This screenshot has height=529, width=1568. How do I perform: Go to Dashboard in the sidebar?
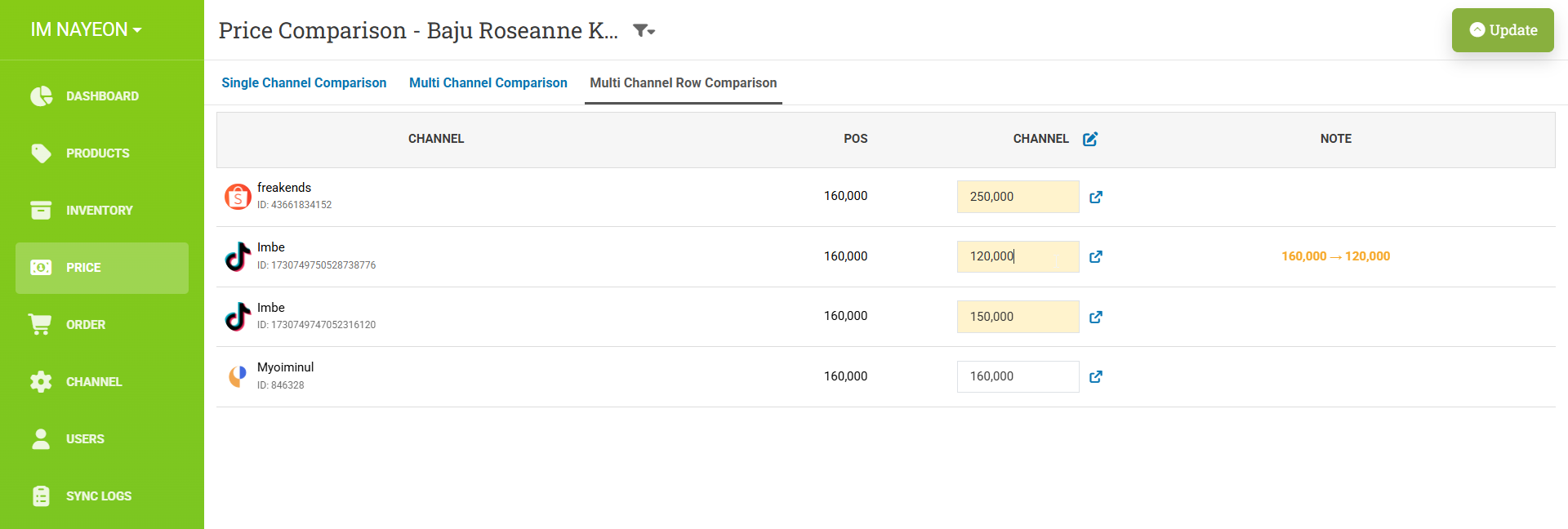tap(101, 96)
